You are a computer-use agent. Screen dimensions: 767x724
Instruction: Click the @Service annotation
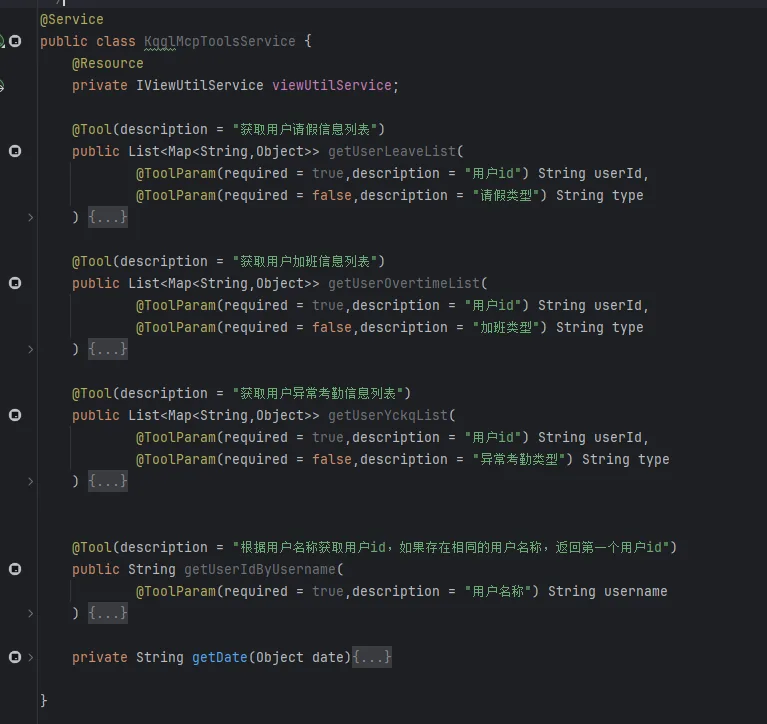tap(72, 20)
